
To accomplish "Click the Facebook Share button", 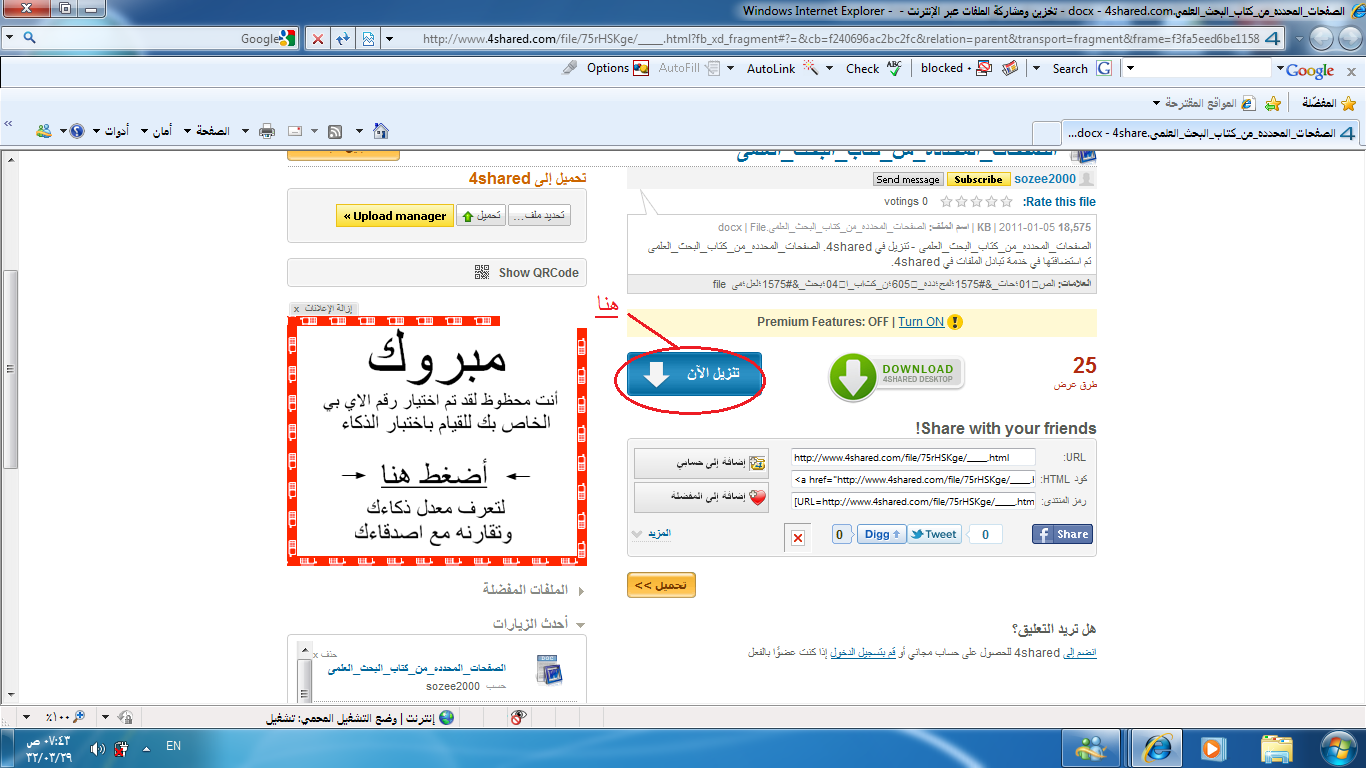I will coord(1062,534).
